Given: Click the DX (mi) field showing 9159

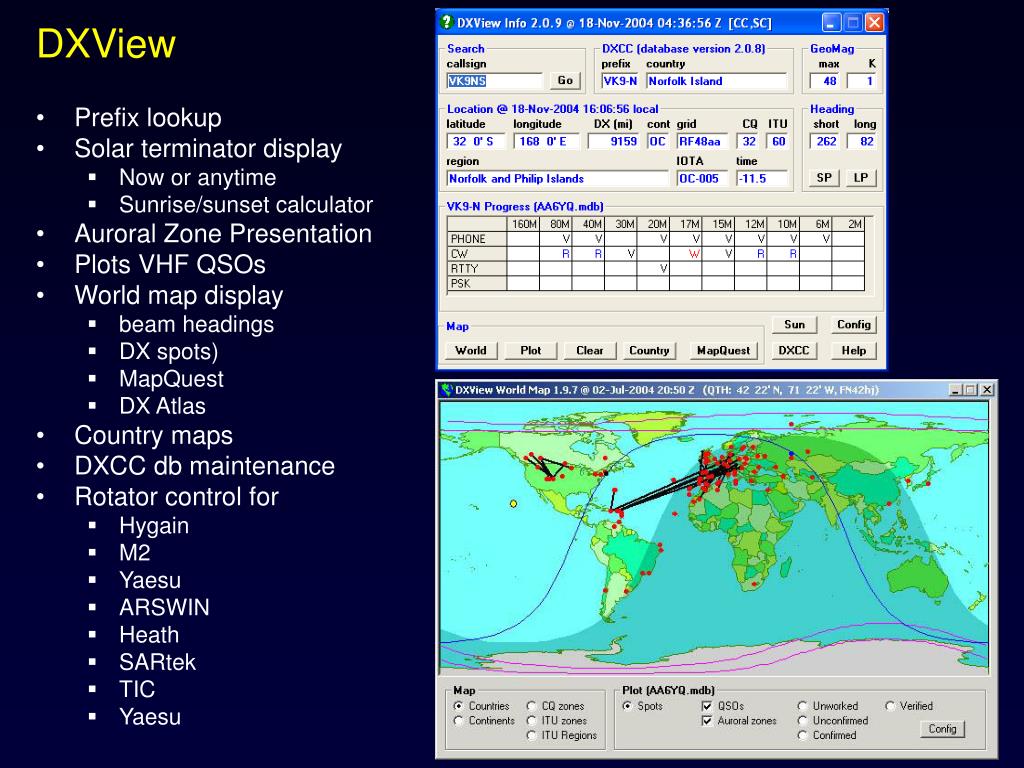Looking at the screenshot, I should point(614,141).
